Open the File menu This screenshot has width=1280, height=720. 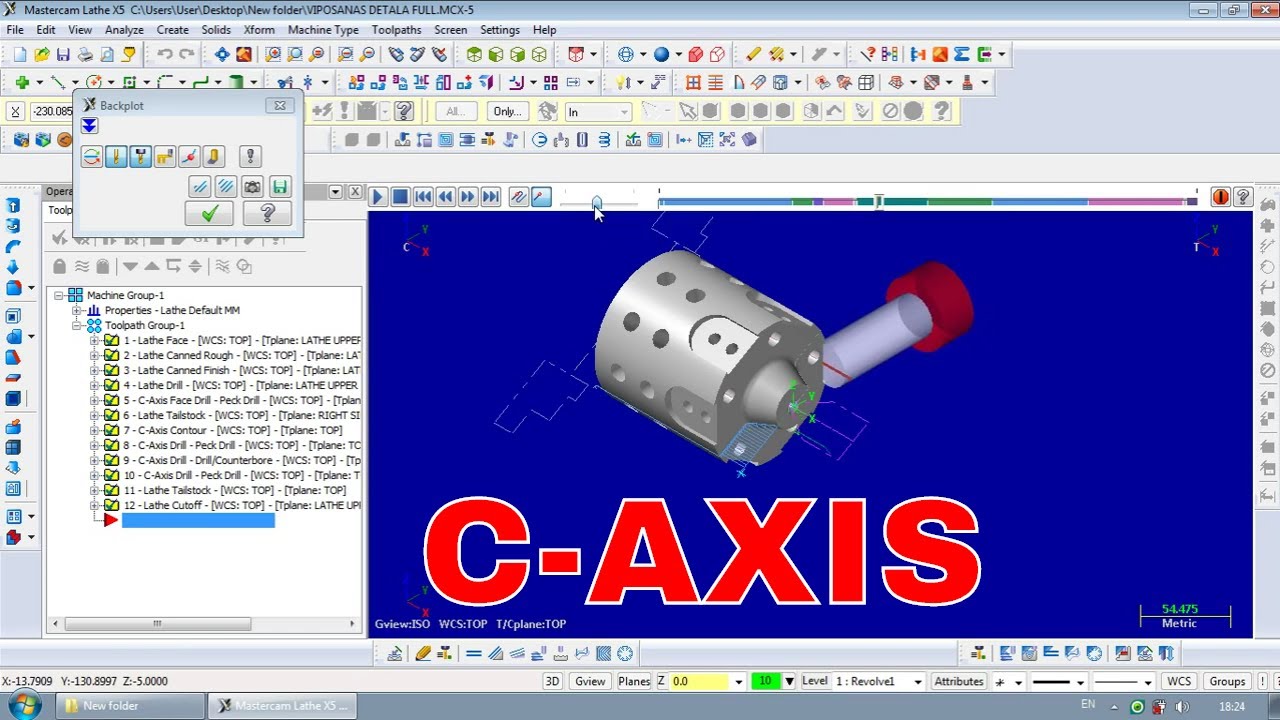pos(15,30)
